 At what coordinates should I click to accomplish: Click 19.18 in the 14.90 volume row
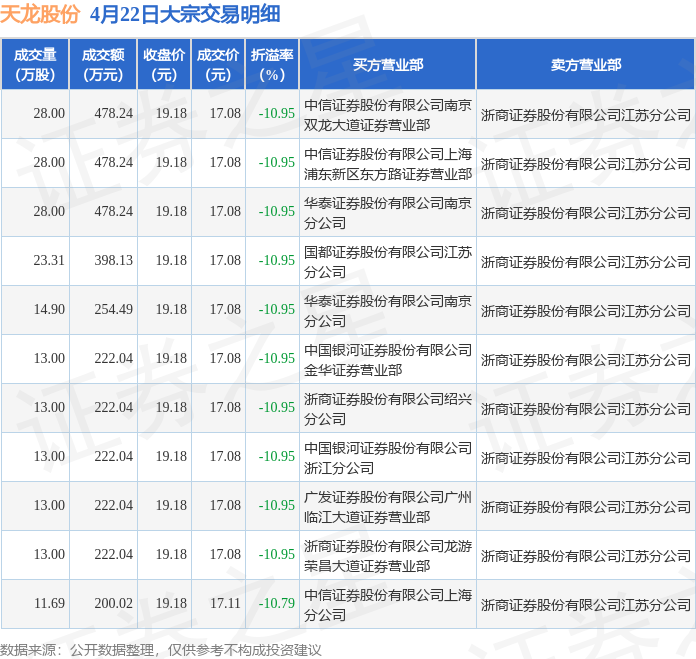(171, 309)
